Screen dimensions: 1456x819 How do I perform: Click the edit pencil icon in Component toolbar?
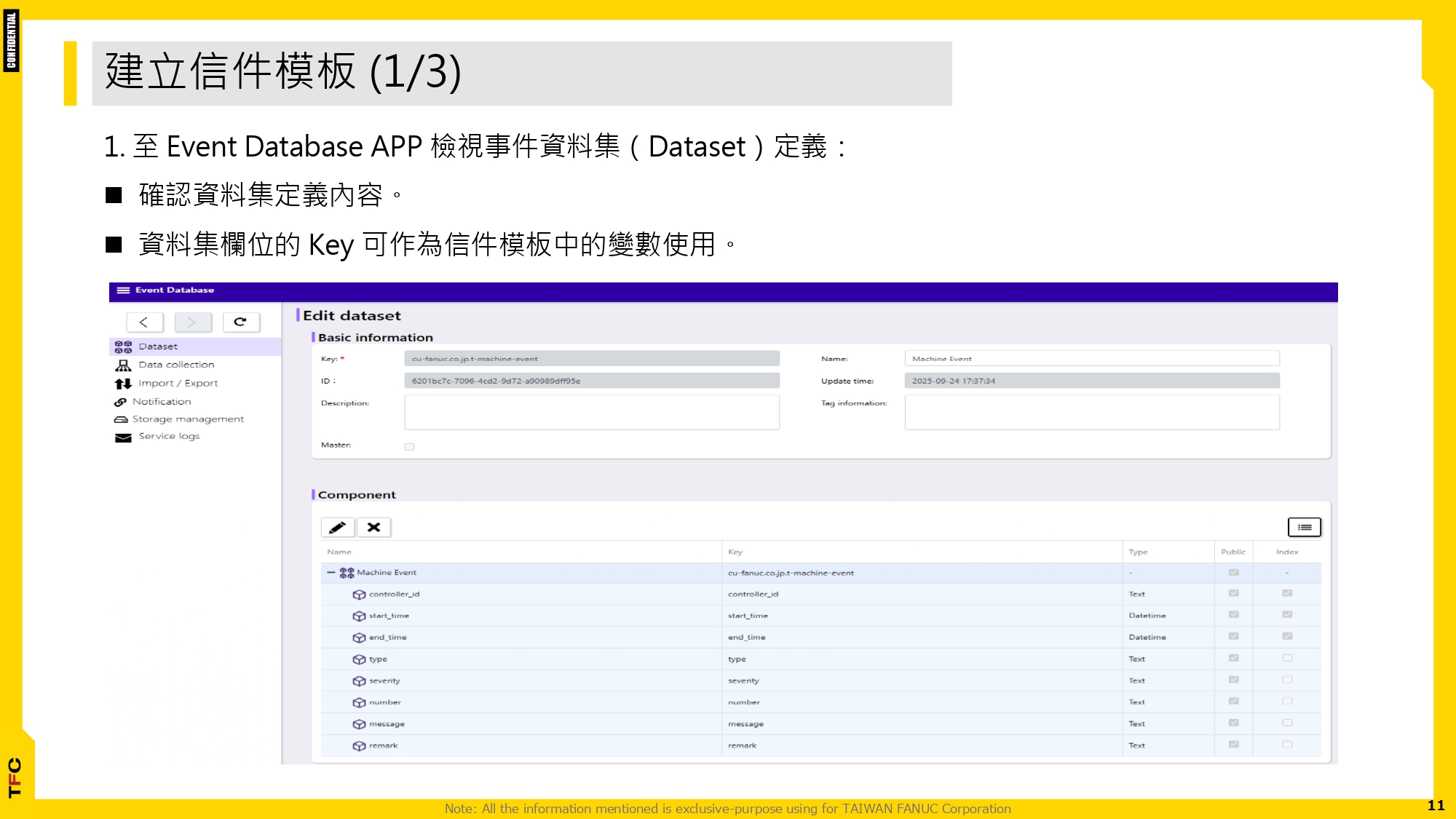click(339, 526)
